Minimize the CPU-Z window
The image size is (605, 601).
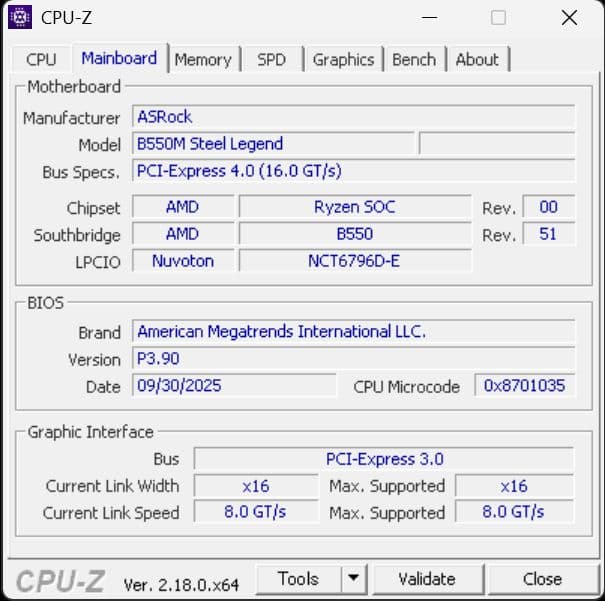coord(429,17)
